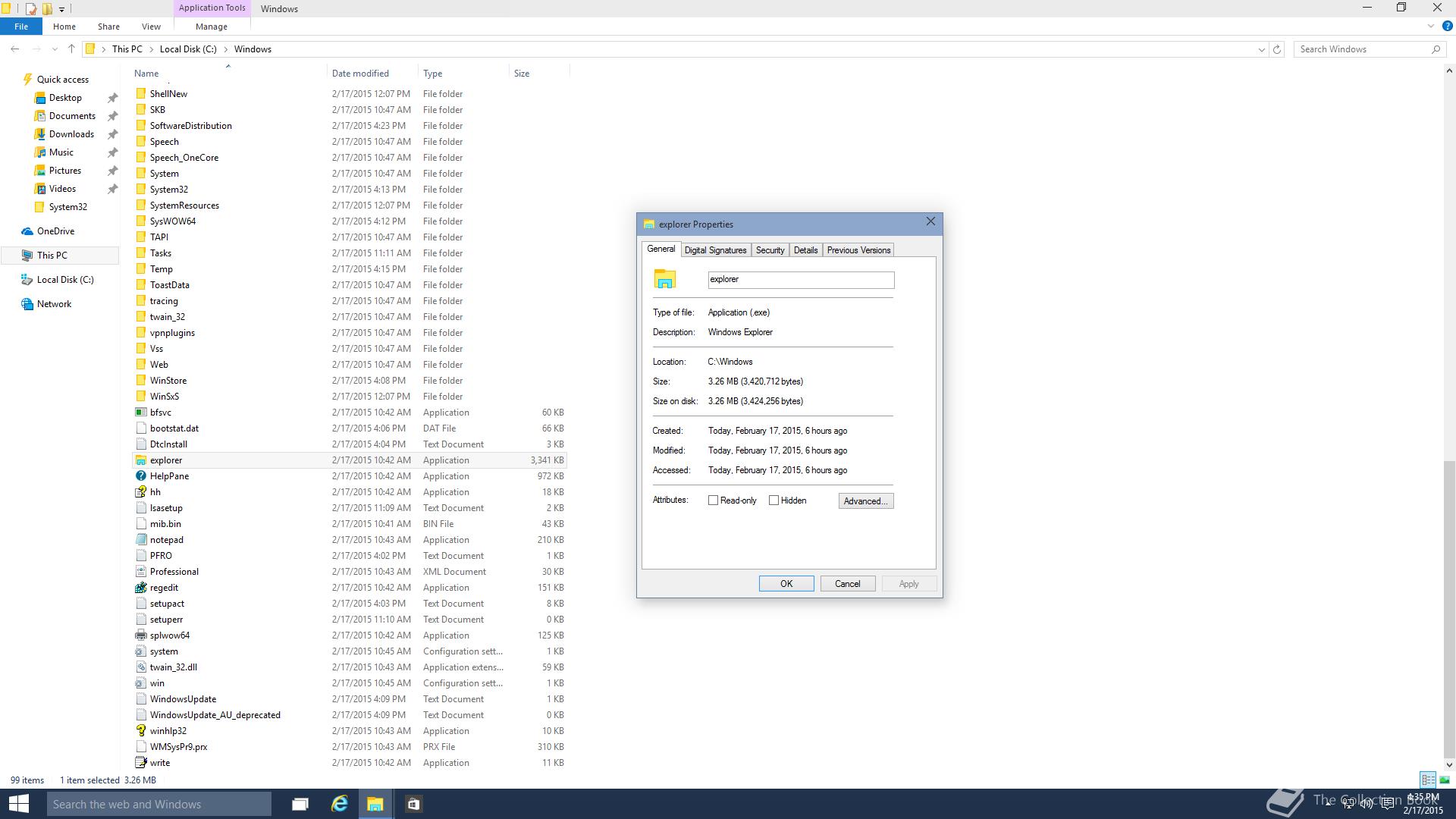The width and height of the screenshot is (1456, 819).
Task: Click the write application icon
Action: tap(140, 763)
